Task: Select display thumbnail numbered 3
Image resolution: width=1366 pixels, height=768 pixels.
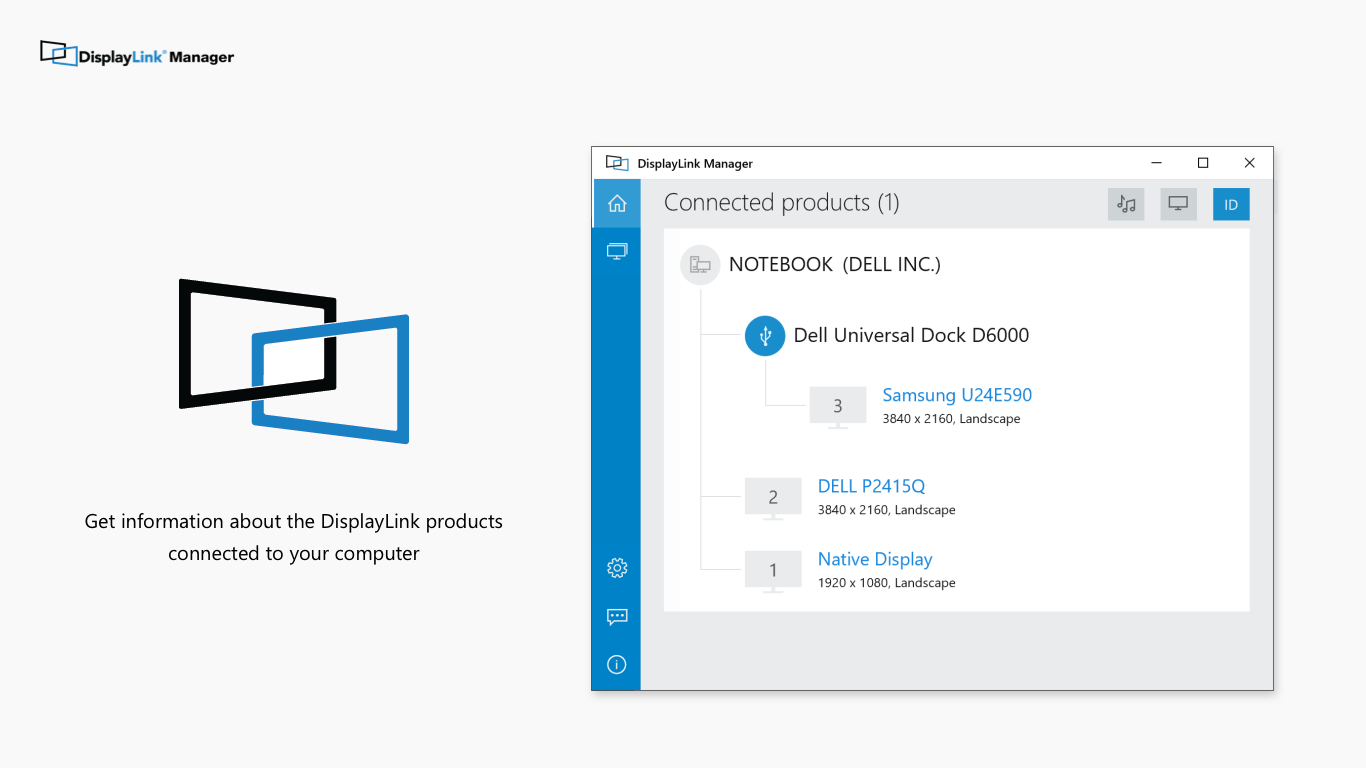Action: (837, 406)
